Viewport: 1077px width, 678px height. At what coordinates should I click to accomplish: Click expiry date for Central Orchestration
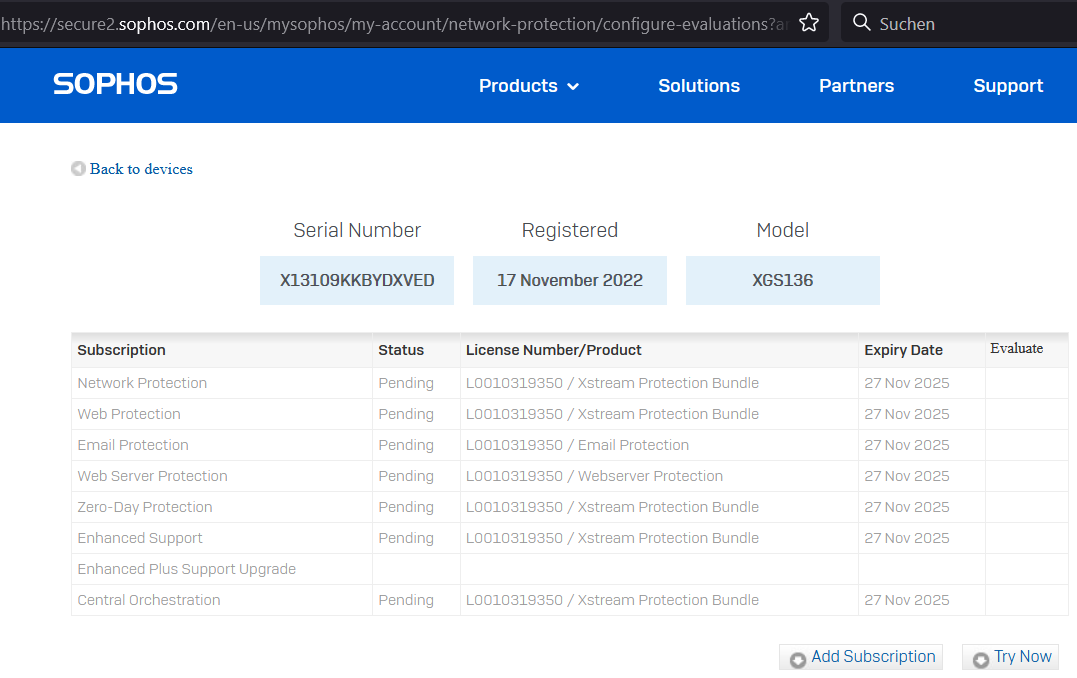[x=907, y=600]
